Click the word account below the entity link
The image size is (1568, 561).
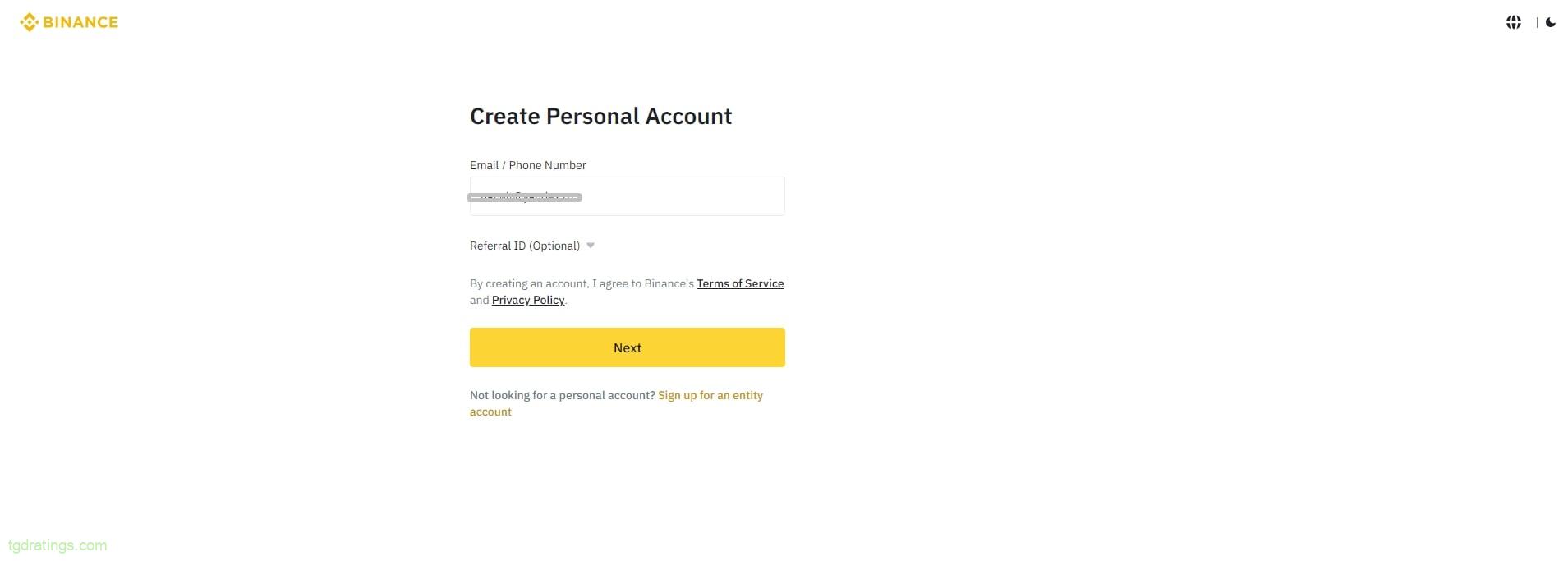pyautogui.click(x=490, y=412)
